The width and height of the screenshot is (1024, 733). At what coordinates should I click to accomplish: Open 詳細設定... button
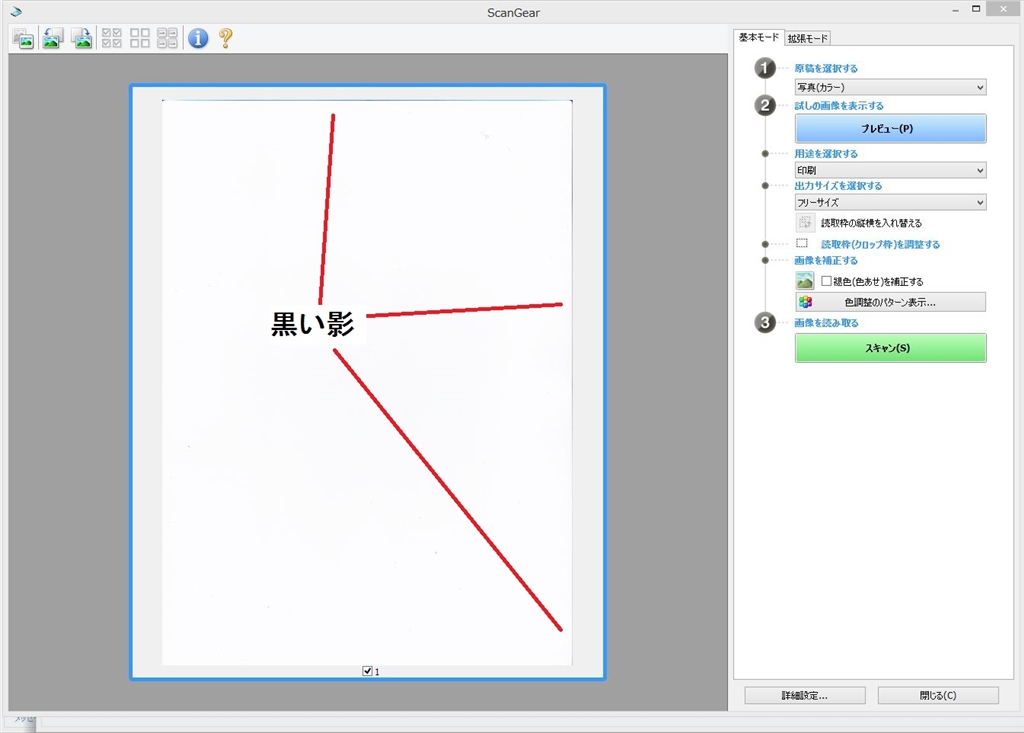point(805,696)
